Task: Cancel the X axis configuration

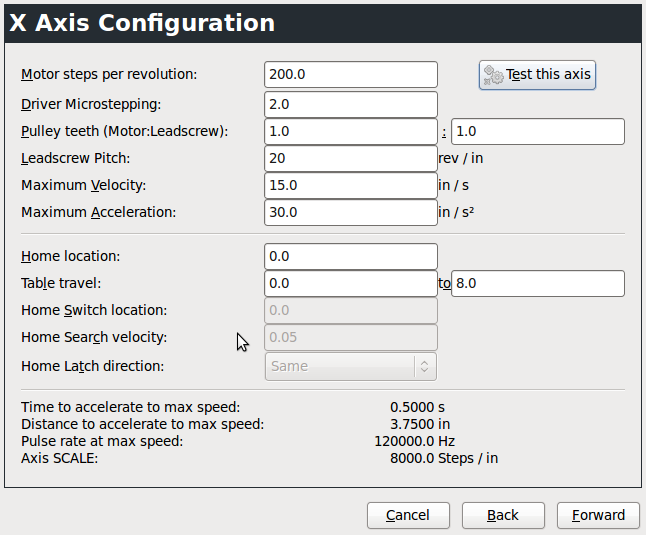Action: 408,515
